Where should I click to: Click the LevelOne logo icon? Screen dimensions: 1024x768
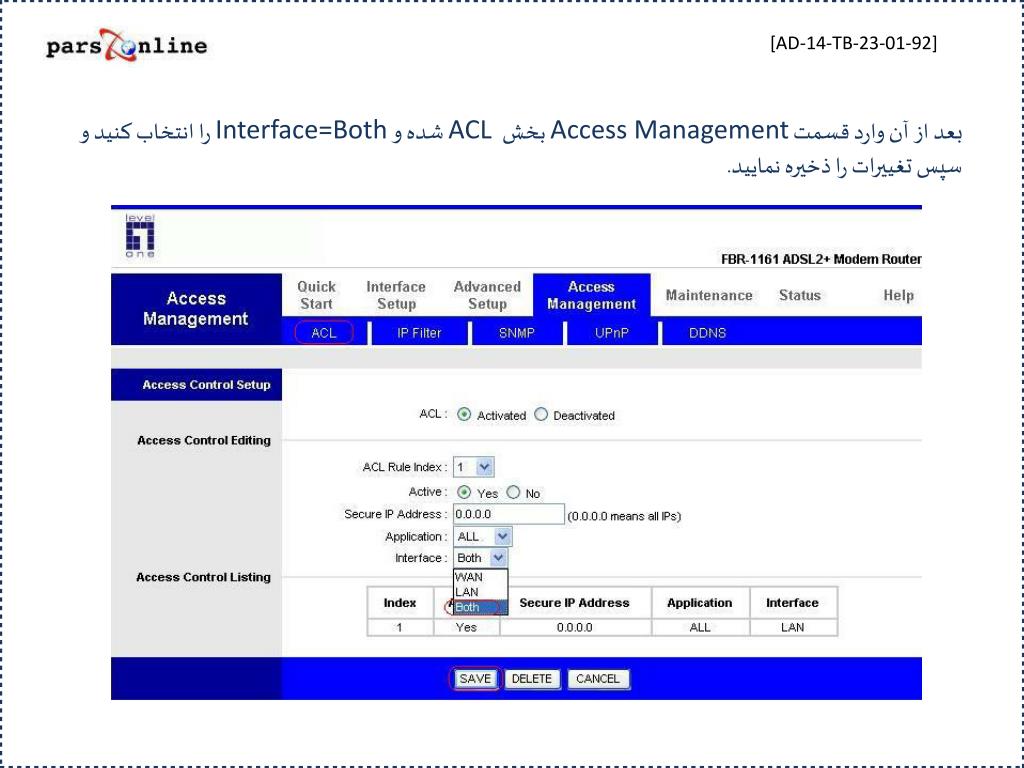140,236
